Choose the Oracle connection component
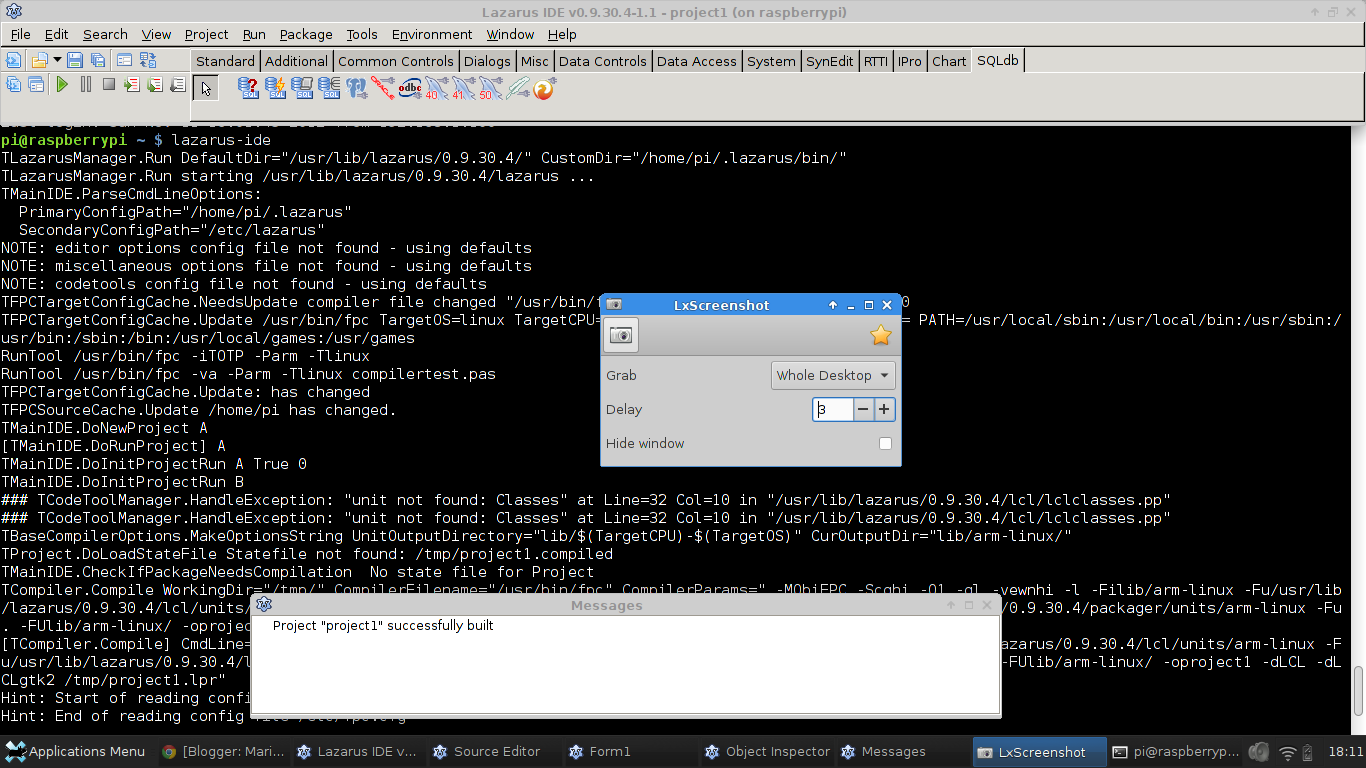1366x768 pixels. [383, 88]
